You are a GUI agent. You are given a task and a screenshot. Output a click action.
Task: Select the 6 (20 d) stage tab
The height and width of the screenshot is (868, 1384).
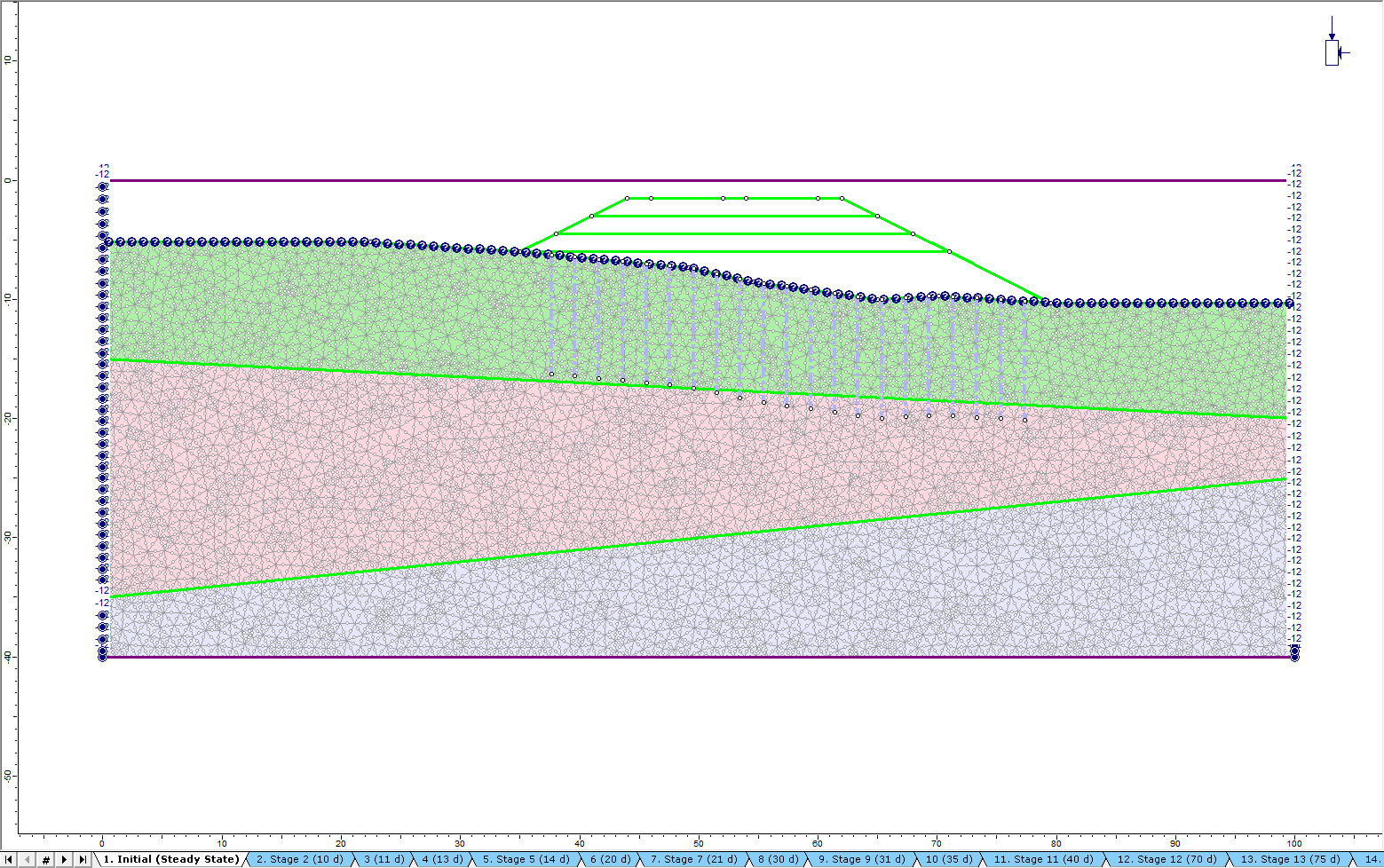point(610,859)
